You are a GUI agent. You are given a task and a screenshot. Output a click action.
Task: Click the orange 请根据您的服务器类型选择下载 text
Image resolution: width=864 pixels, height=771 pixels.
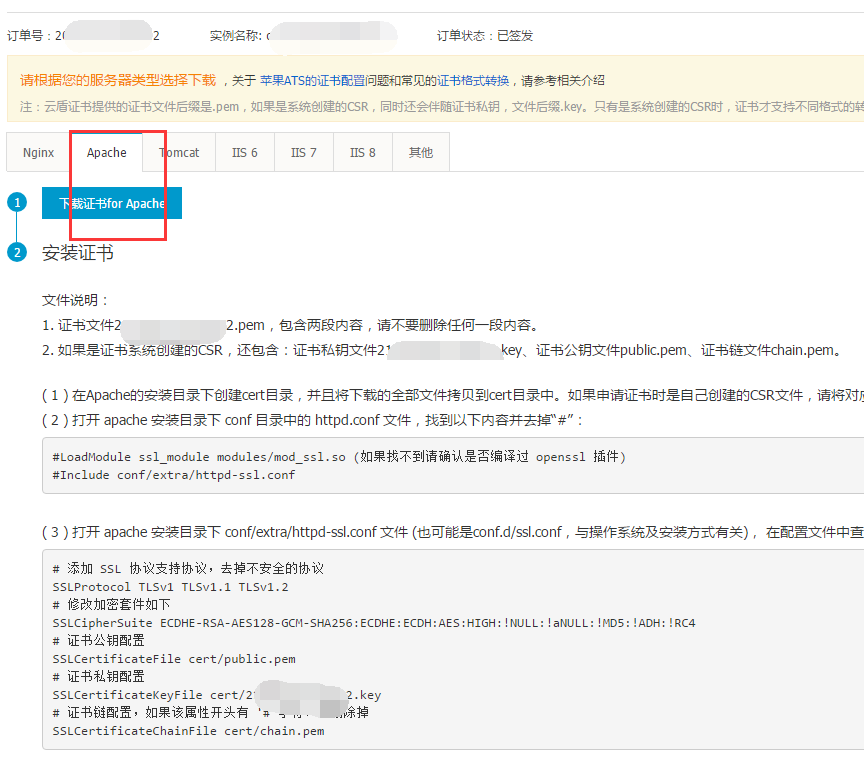coord(118,81)
